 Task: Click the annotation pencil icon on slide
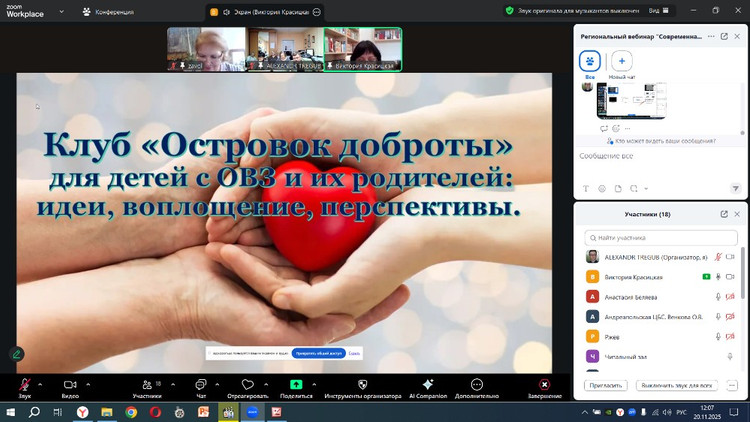click(x=17, y=354)
